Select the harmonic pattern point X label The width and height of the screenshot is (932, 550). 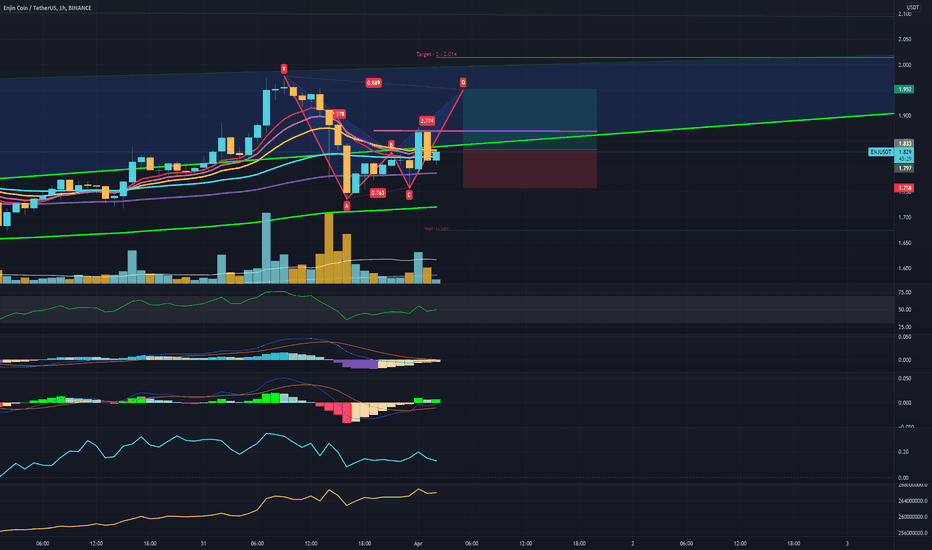click(x=284, y=68)
